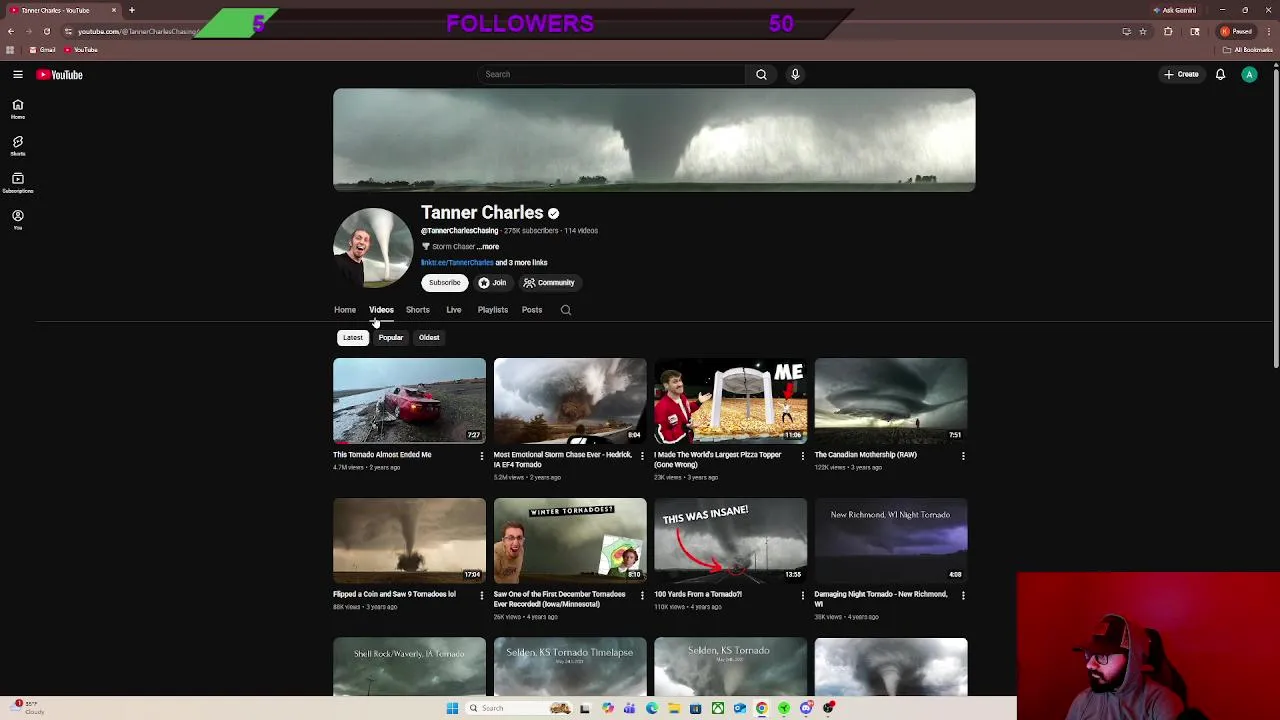Open the Gmail bookmark
Image resolution: width=1280 pixels, height=720 pixels.
42,50
